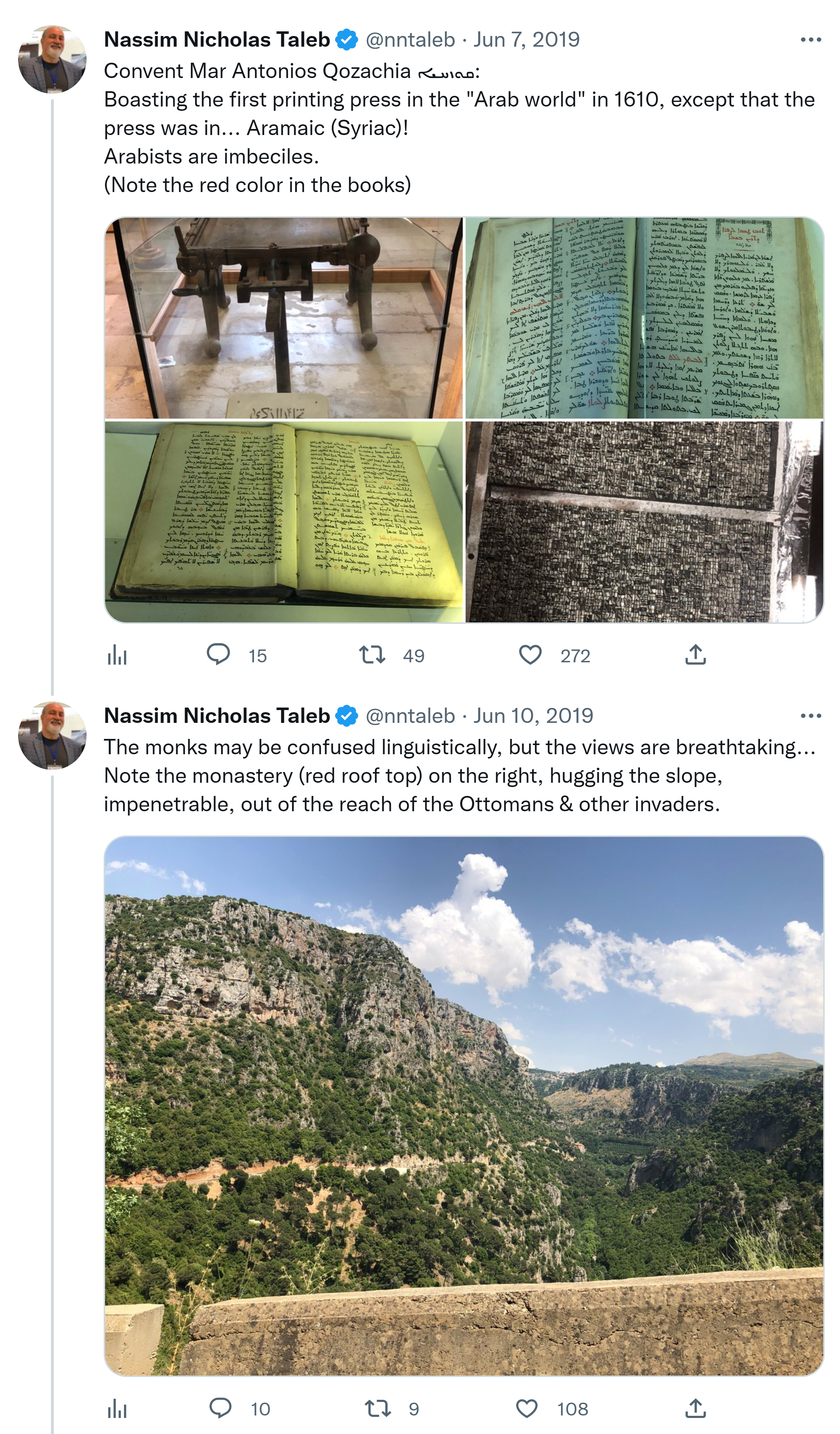Image resolution: width=840 pixels, height=1434 pixels.
Task: Open the green-tinted Syriac book photo
Action: 644,318
